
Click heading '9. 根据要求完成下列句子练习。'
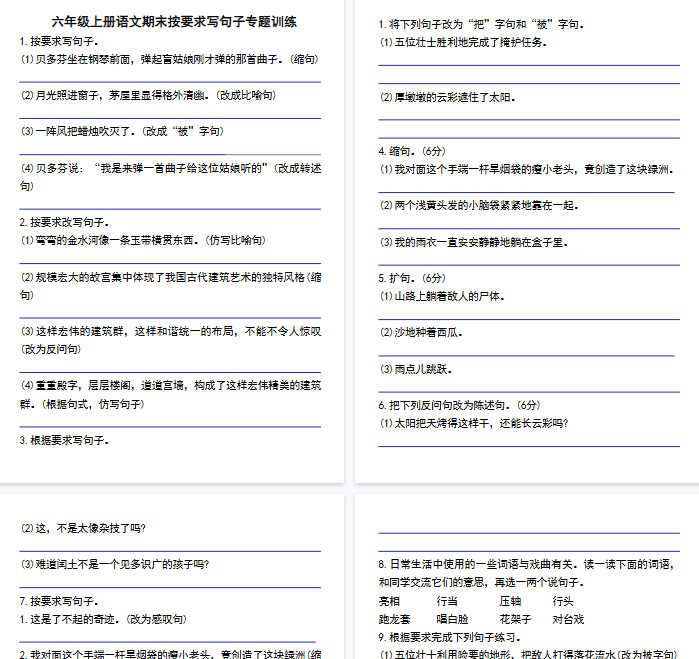[x=449, y=638]
